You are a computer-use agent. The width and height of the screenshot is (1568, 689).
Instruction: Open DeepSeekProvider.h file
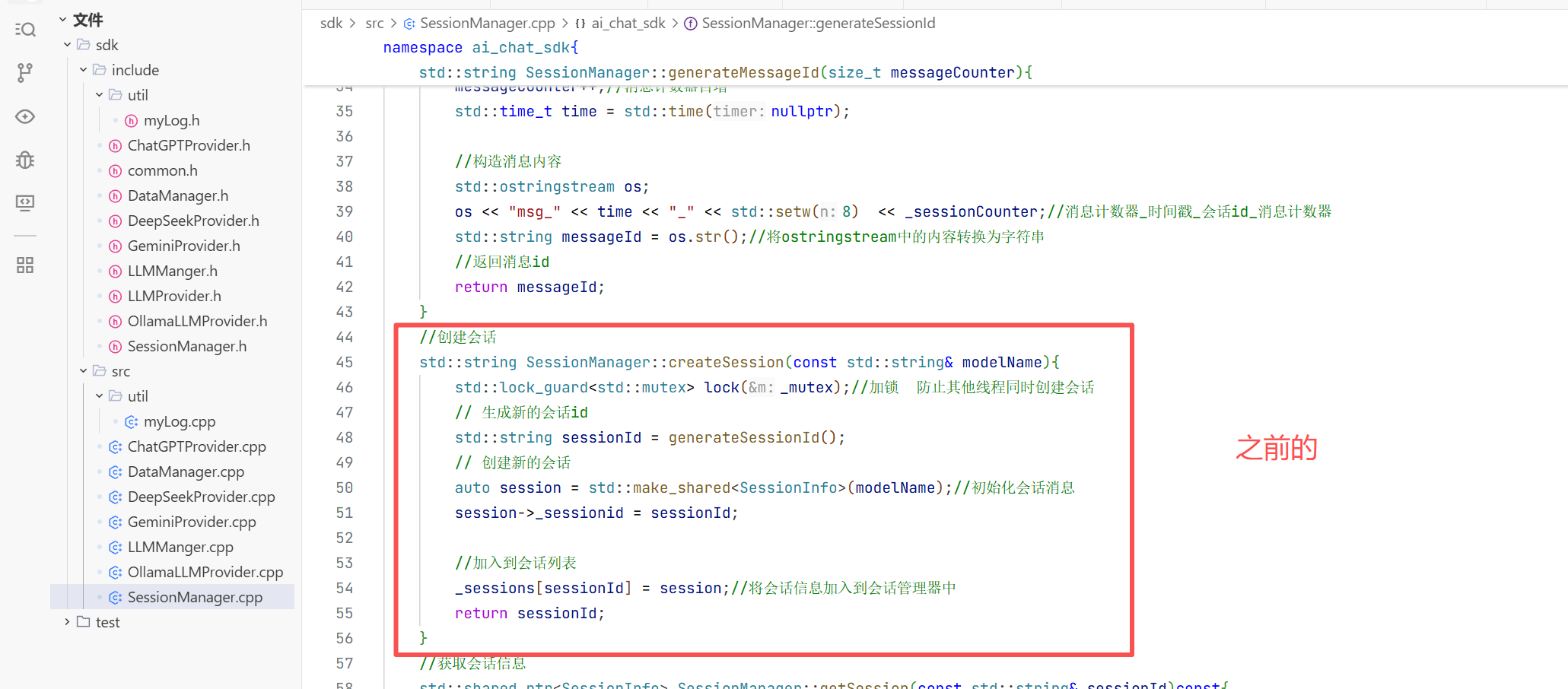192,221
